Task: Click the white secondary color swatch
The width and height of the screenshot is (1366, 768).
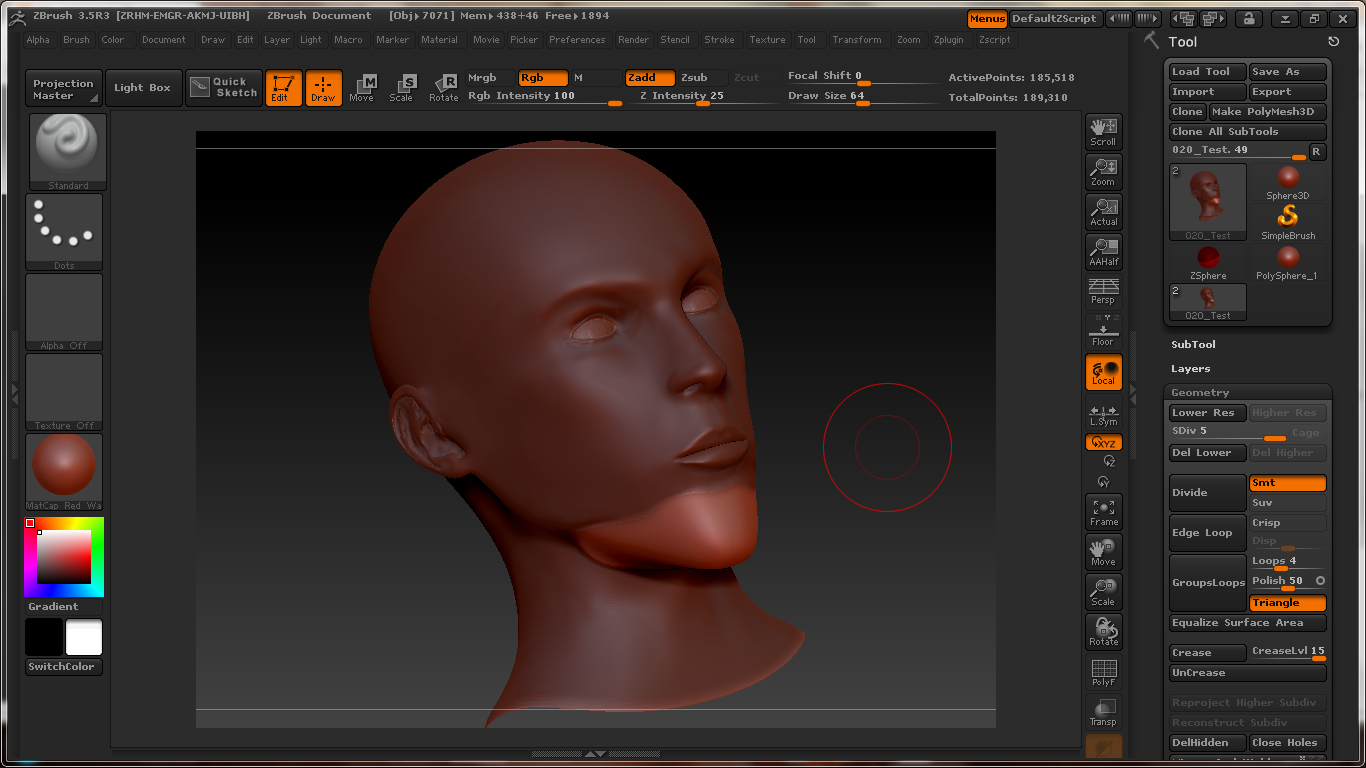Action: point(84,637)
